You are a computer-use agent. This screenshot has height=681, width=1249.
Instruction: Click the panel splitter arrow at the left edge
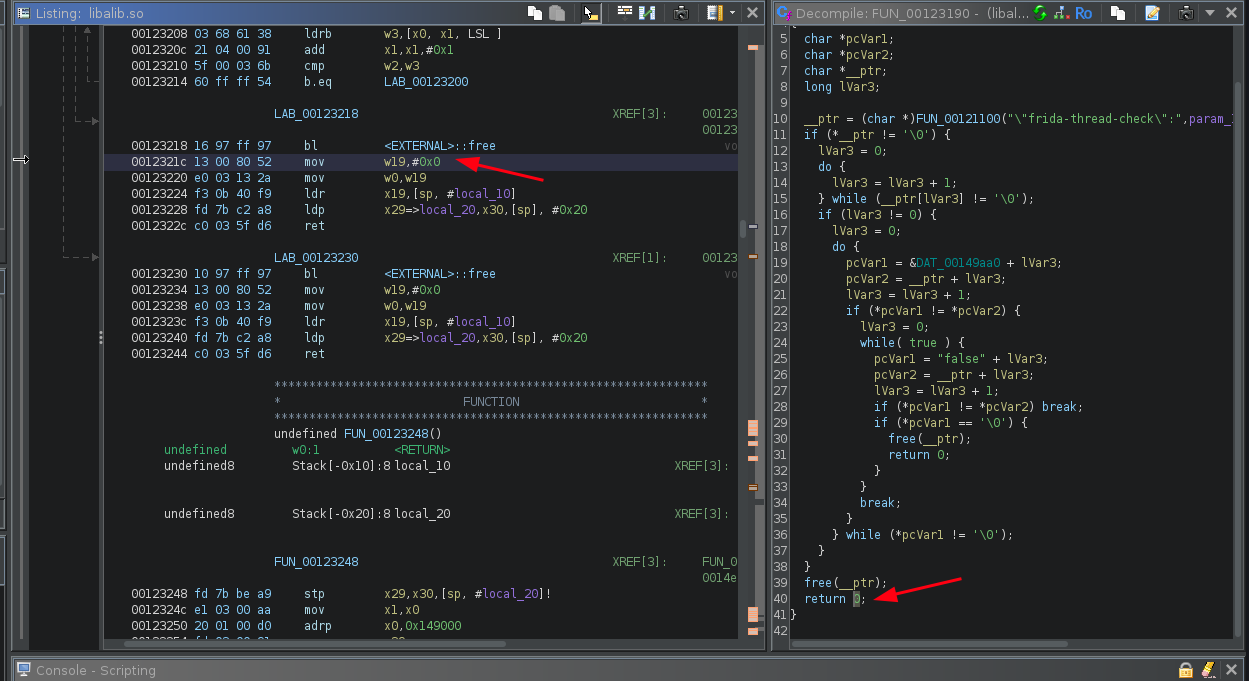tap(20, 160)
